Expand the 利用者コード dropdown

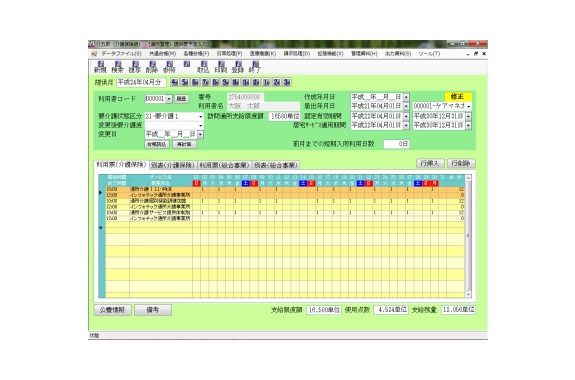[169, 99]
